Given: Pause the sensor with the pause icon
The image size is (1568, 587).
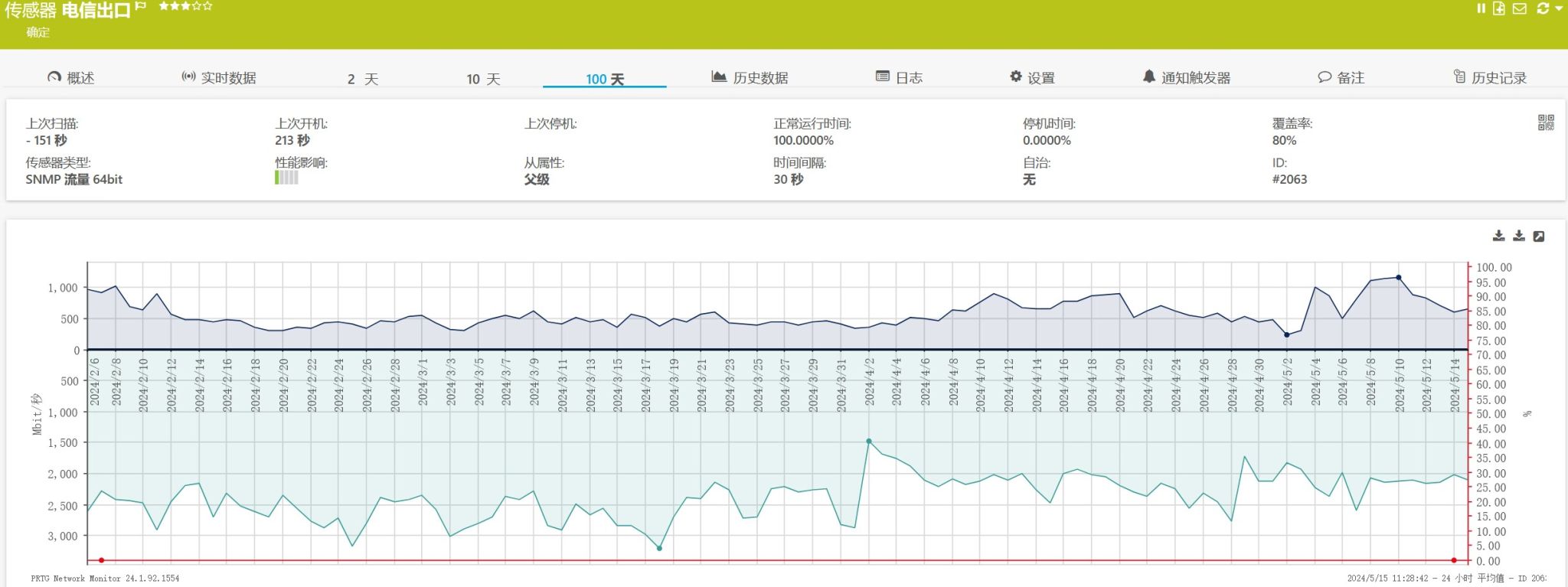Looking at the screenshot, I should pyautogui.click(x=1481, y=8).
